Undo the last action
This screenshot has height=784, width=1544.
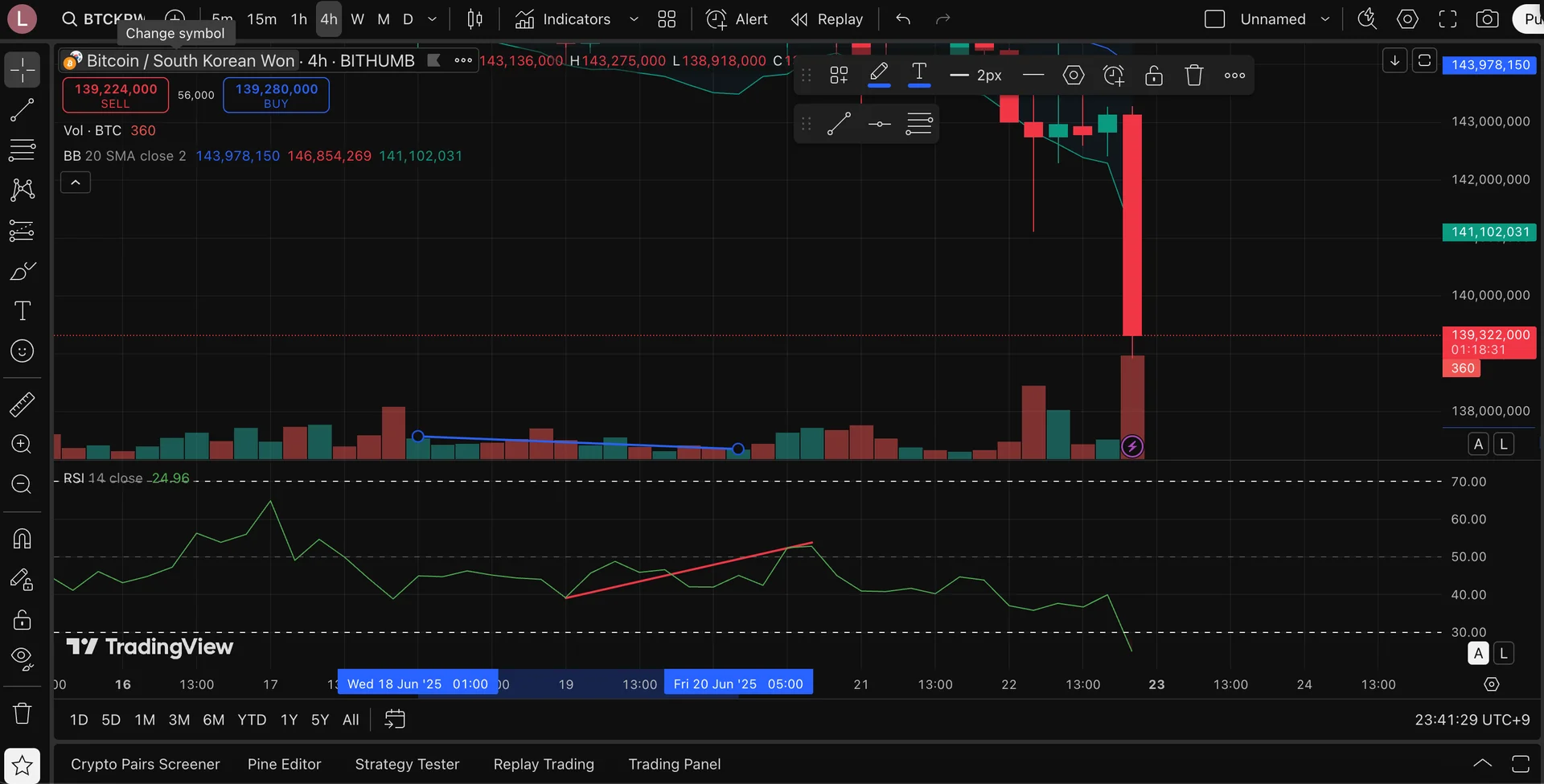(x=903, y=18)
